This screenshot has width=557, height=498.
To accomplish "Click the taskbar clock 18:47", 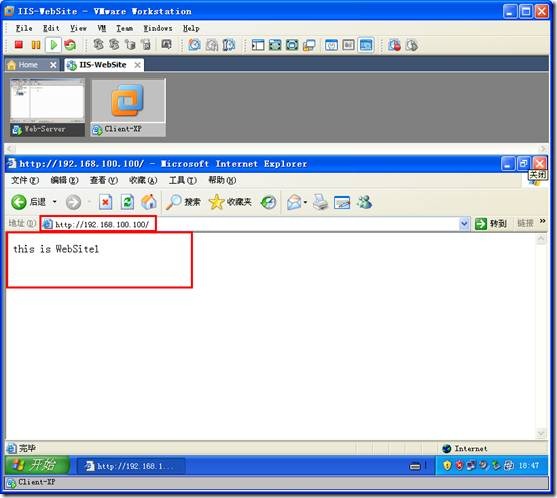I will [529, 465].
